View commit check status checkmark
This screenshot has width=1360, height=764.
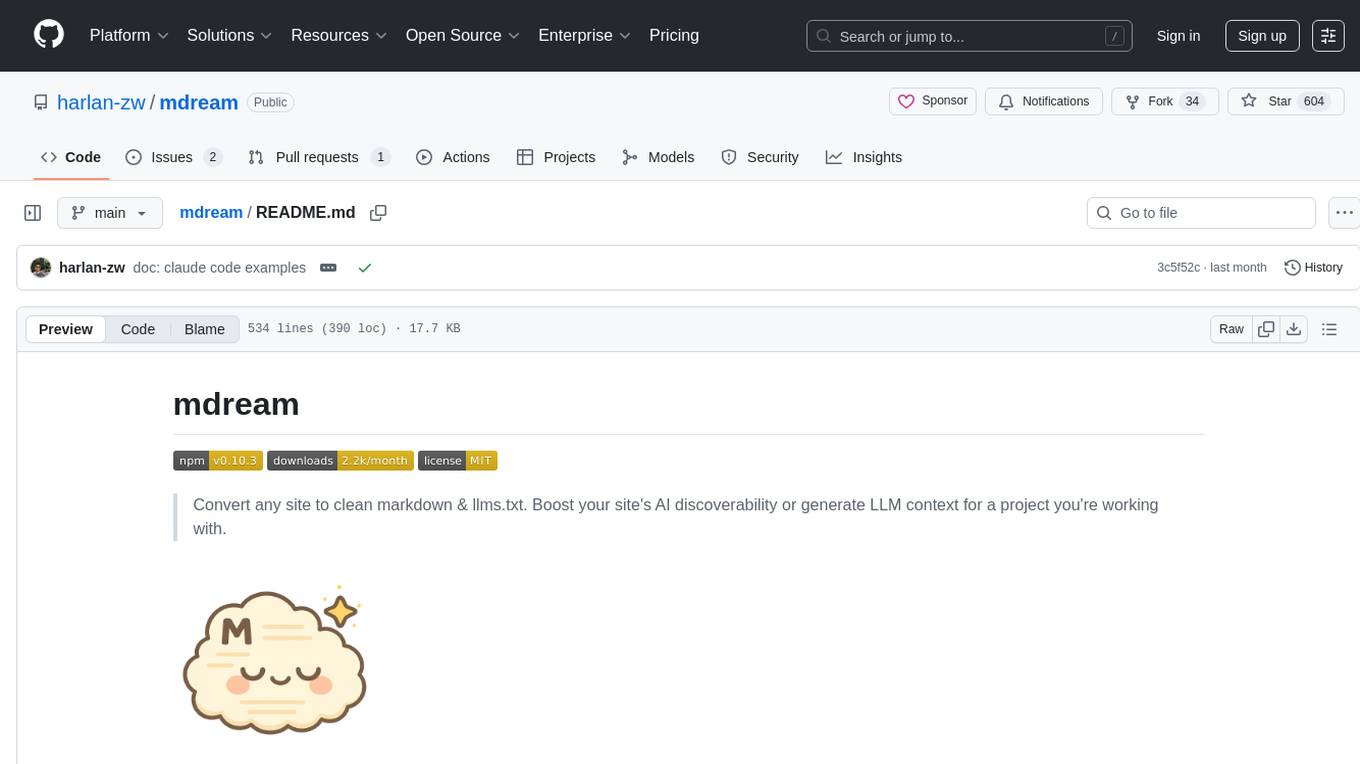(365, 268)
